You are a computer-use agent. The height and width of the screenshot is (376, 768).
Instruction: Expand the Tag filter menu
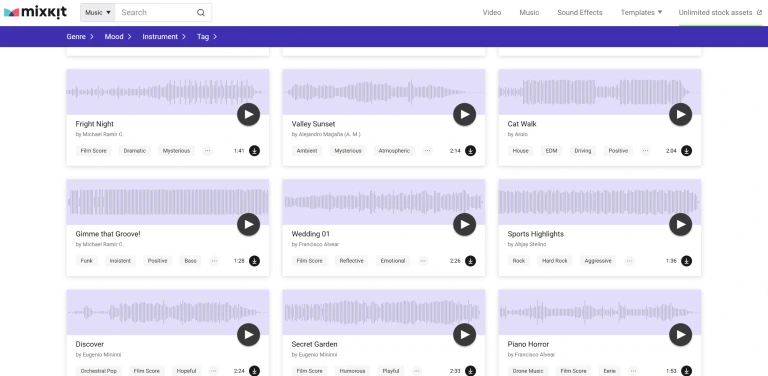[x=207, y=37]
